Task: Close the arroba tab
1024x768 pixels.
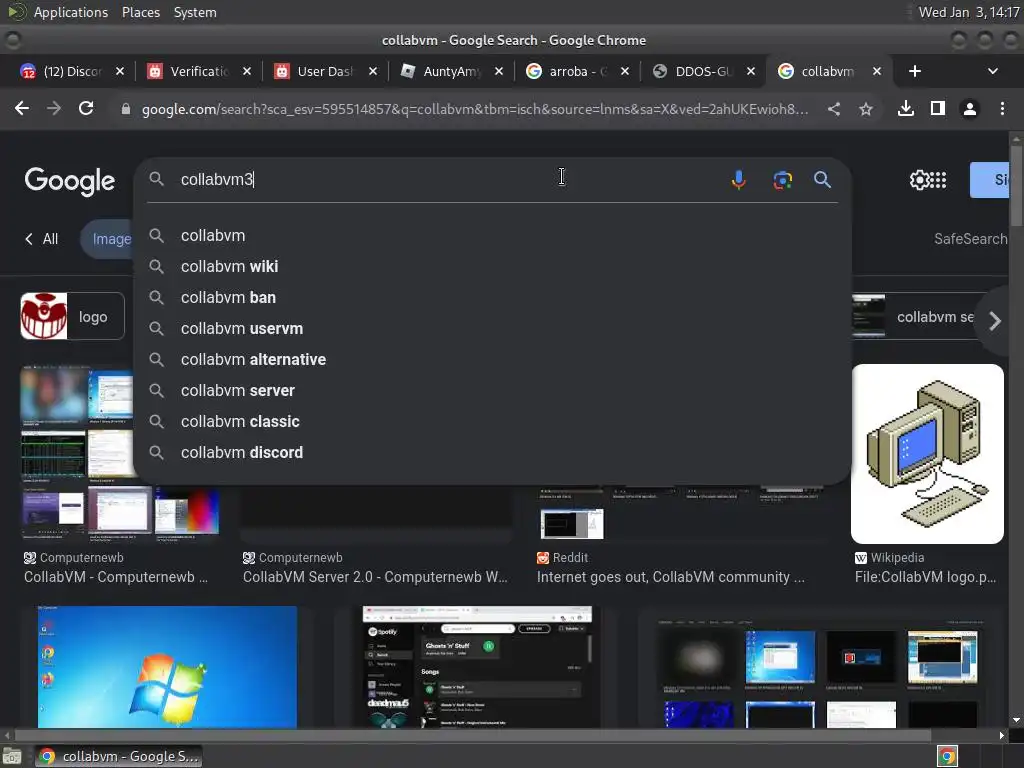Action: pyautogui.click(x=625, y=71)
